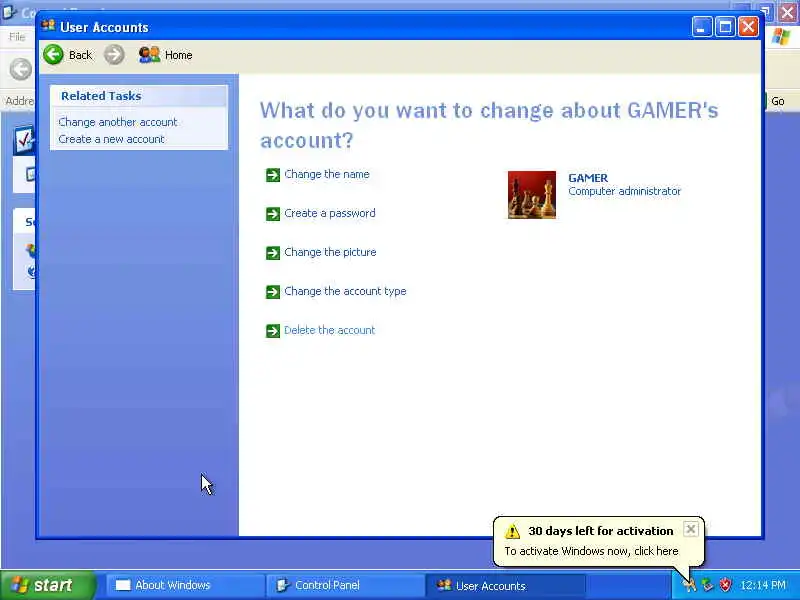Click the User Accounts taskbar button
The image size is (800, 600).
tap(505, 586)
